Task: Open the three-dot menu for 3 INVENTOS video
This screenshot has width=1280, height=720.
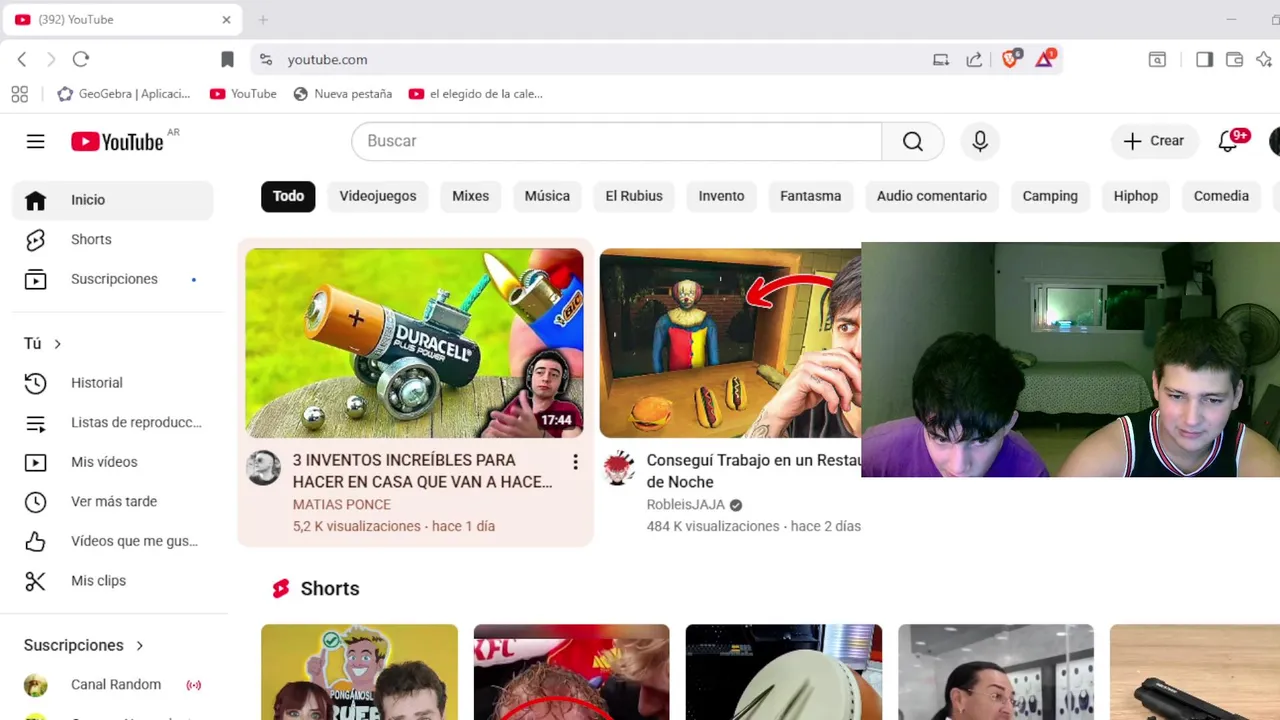Action: 575,461
